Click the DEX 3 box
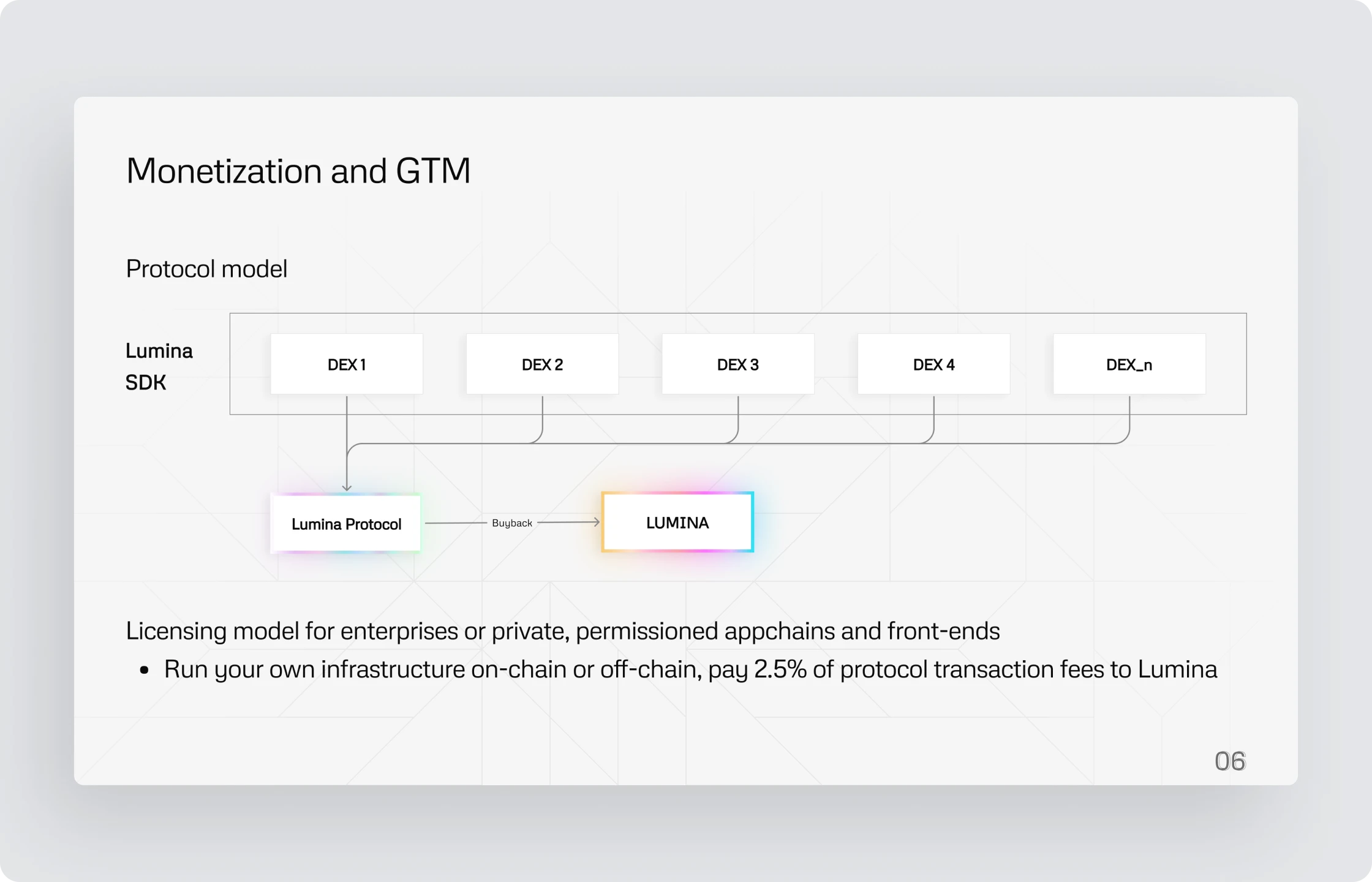 tap(738, 364)
